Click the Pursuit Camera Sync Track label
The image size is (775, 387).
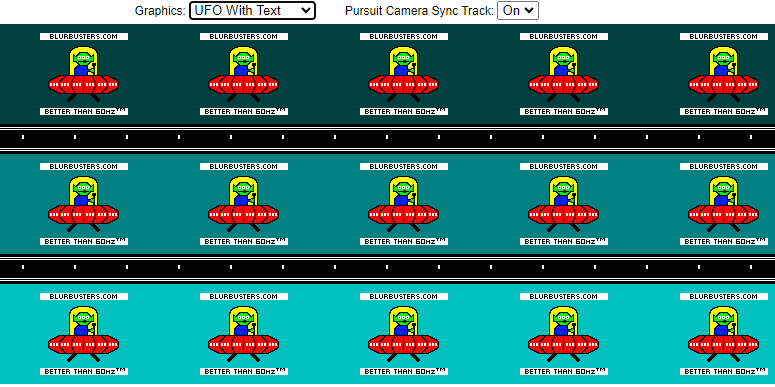[419, 10]
